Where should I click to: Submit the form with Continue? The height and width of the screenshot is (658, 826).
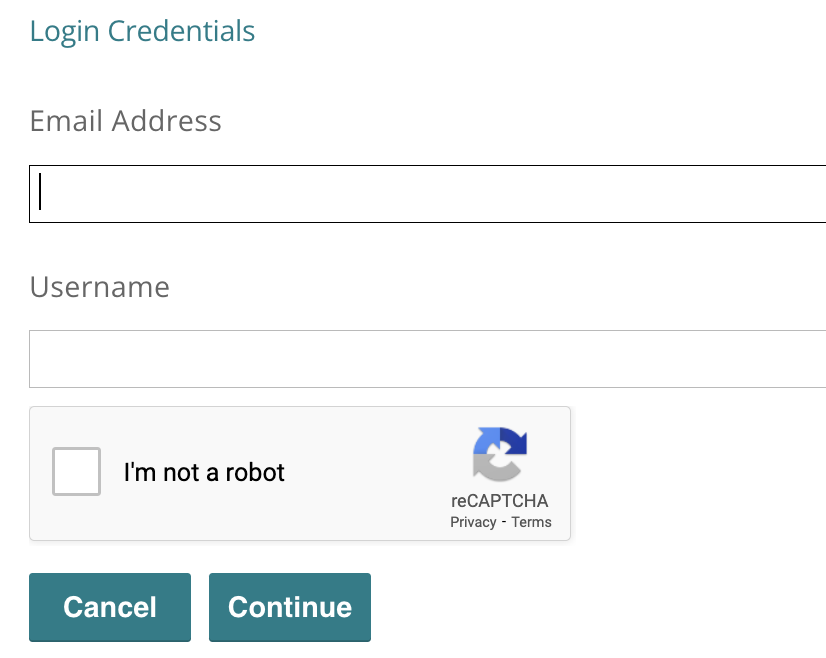click(x=289, y=607)
